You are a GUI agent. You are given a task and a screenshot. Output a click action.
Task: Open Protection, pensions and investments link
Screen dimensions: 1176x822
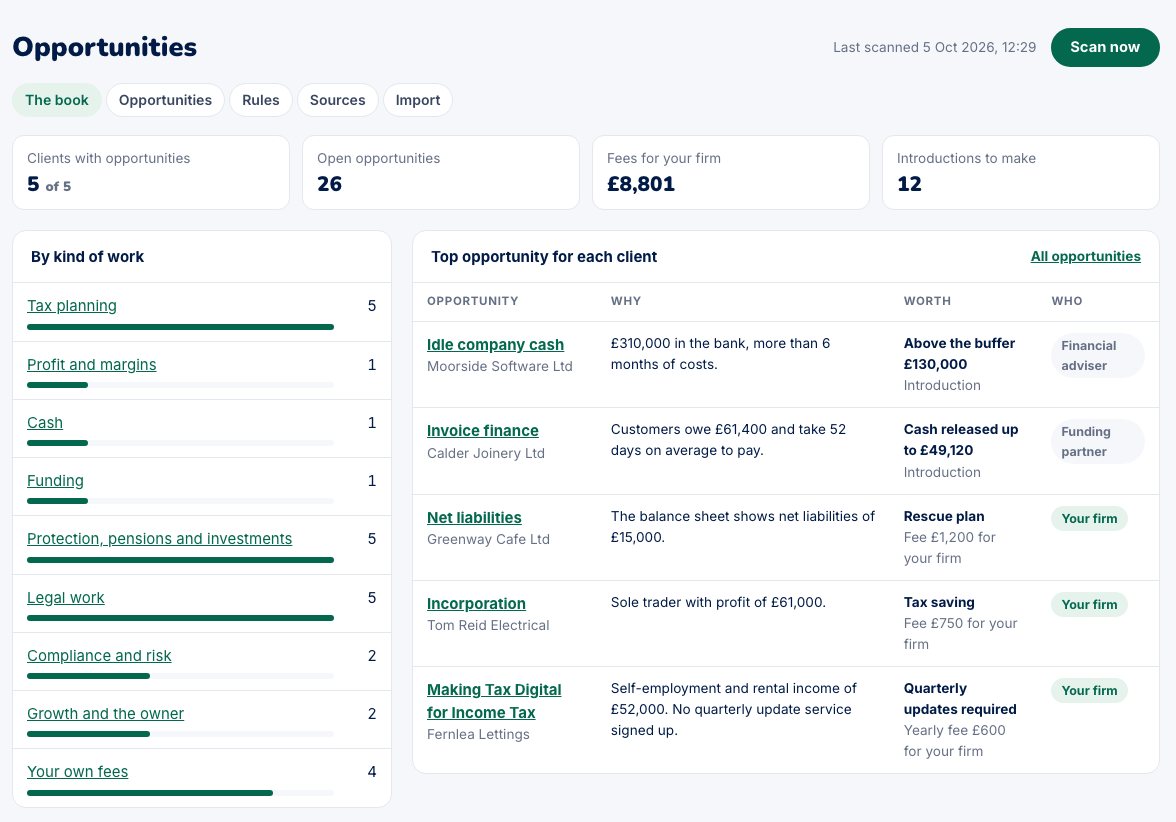pyautogui.click(x=160, y=538)
